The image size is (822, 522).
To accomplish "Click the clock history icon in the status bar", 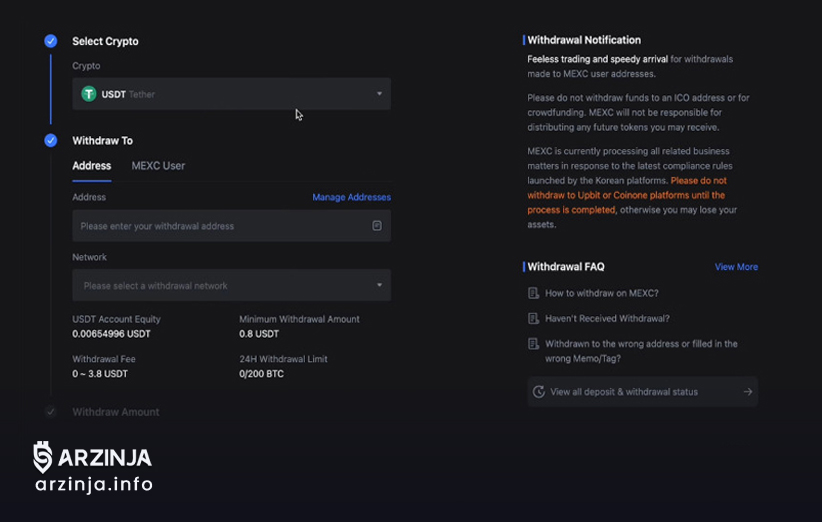I will tap(539, 392).
